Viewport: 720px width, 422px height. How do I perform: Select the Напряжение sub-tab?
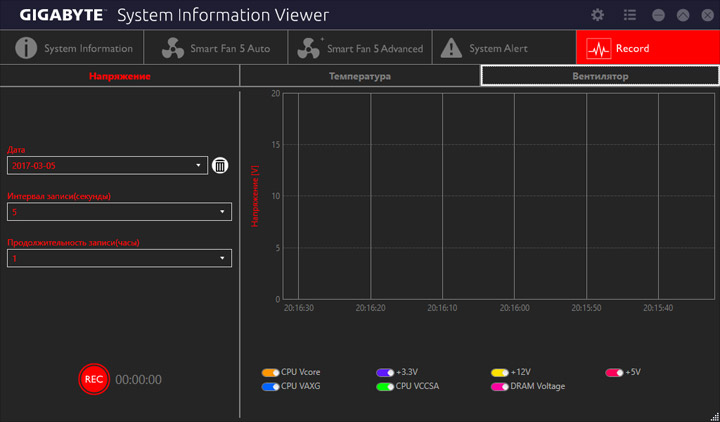pos(119,76)
